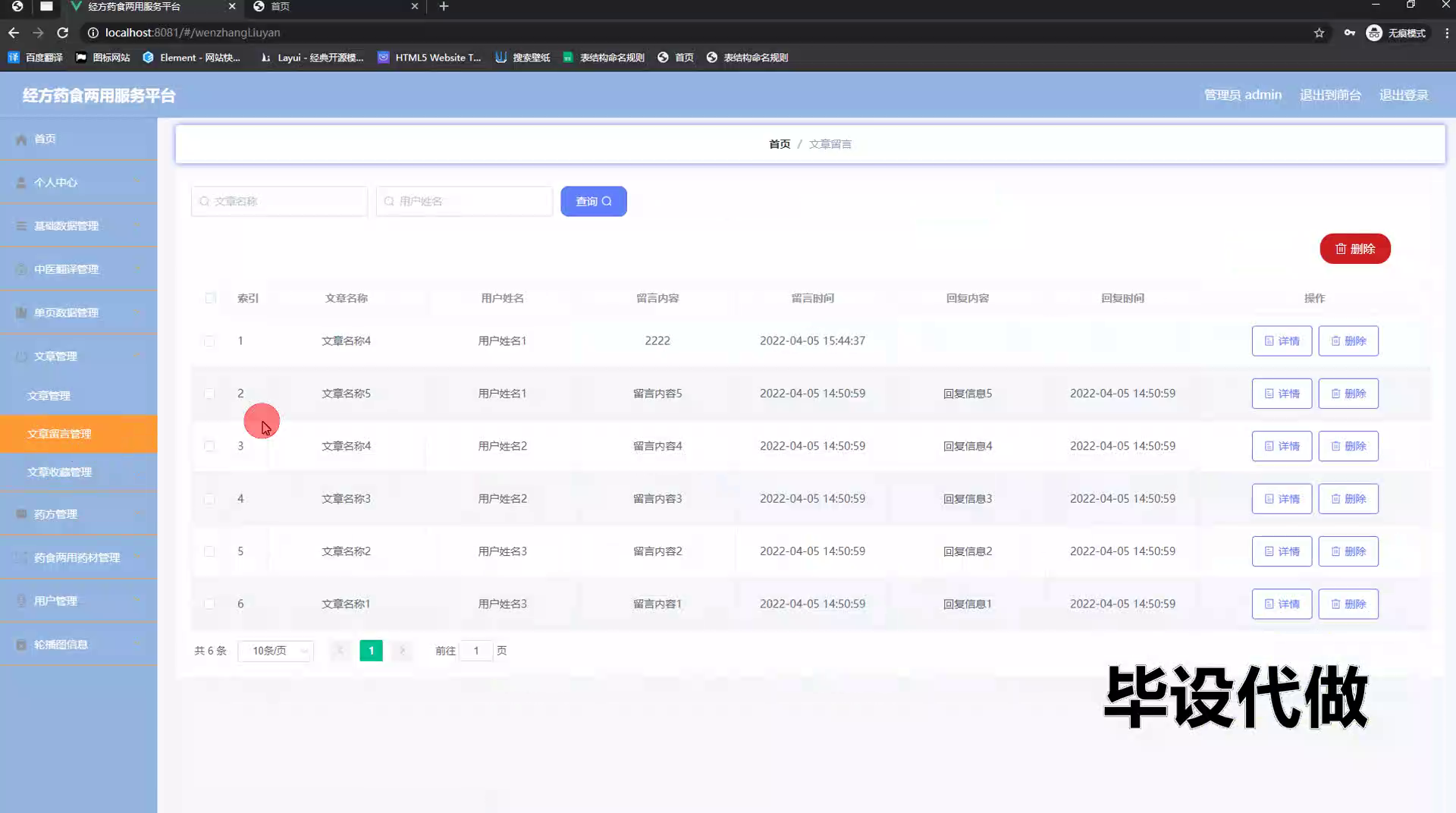Click the 单页数据管理 icon in sidebar

click(21, 312)
